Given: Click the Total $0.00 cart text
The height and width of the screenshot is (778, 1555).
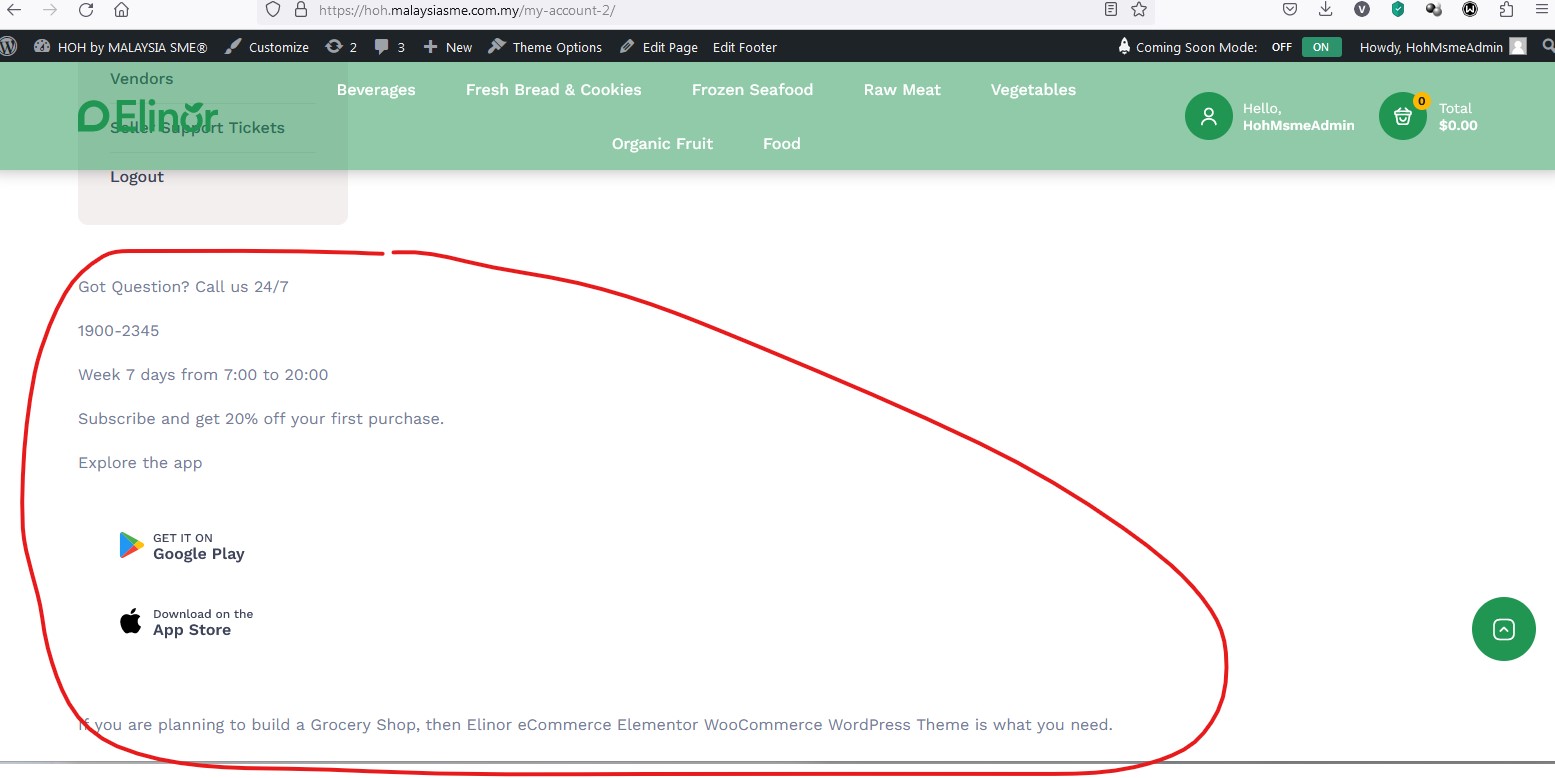Looking at the screenshot, I should click(1458, 117).
